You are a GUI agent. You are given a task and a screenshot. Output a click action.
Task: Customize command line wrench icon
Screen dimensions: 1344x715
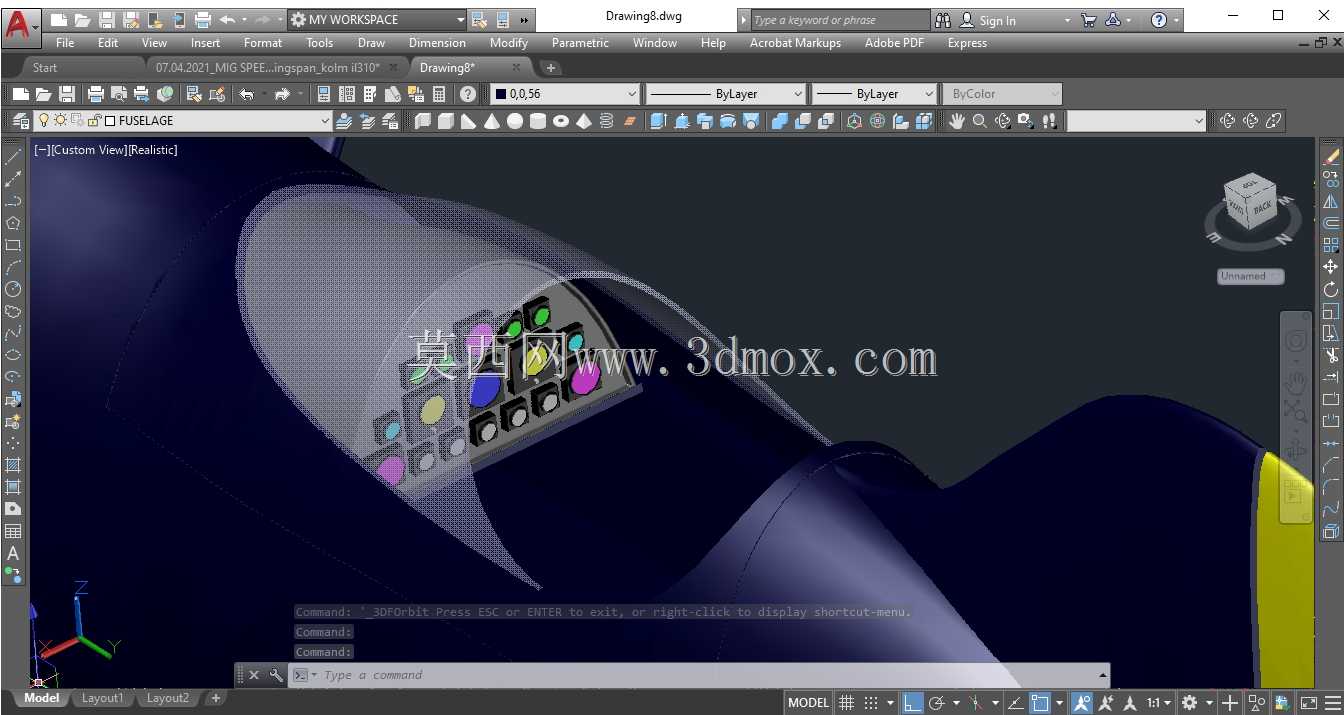tap(276, 675)
